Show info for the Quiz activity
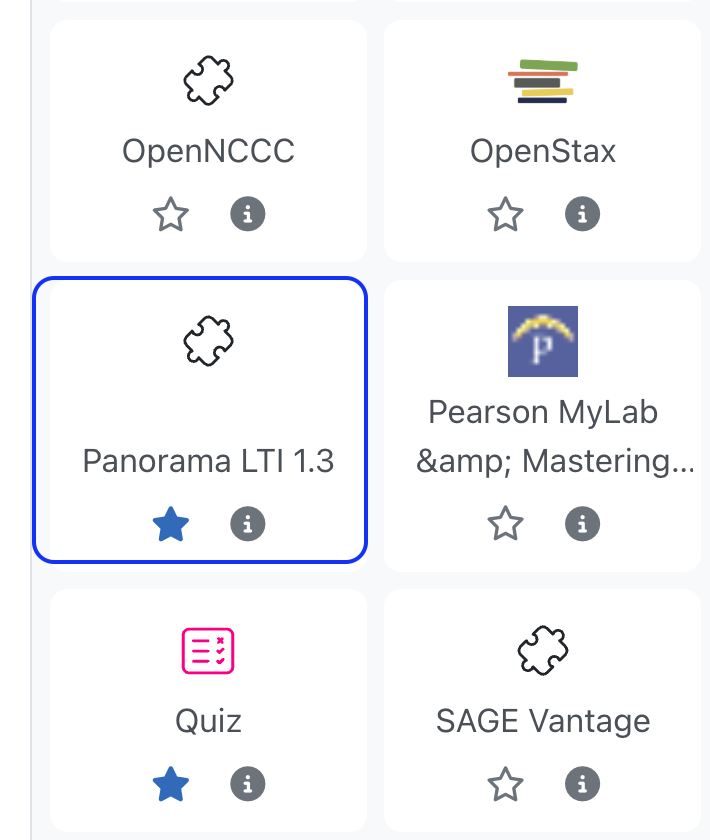This screenshot has height=840, width=710. click(248, 784)
